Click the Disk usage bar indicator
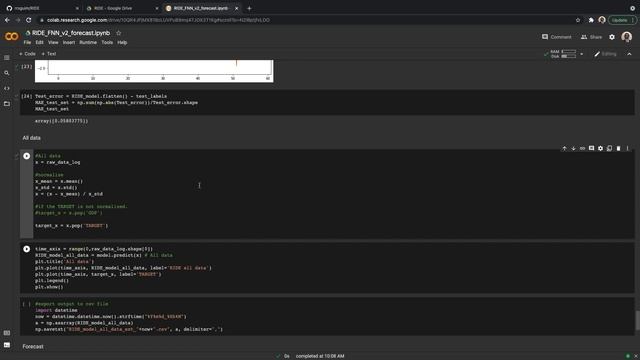 point(569,56)
